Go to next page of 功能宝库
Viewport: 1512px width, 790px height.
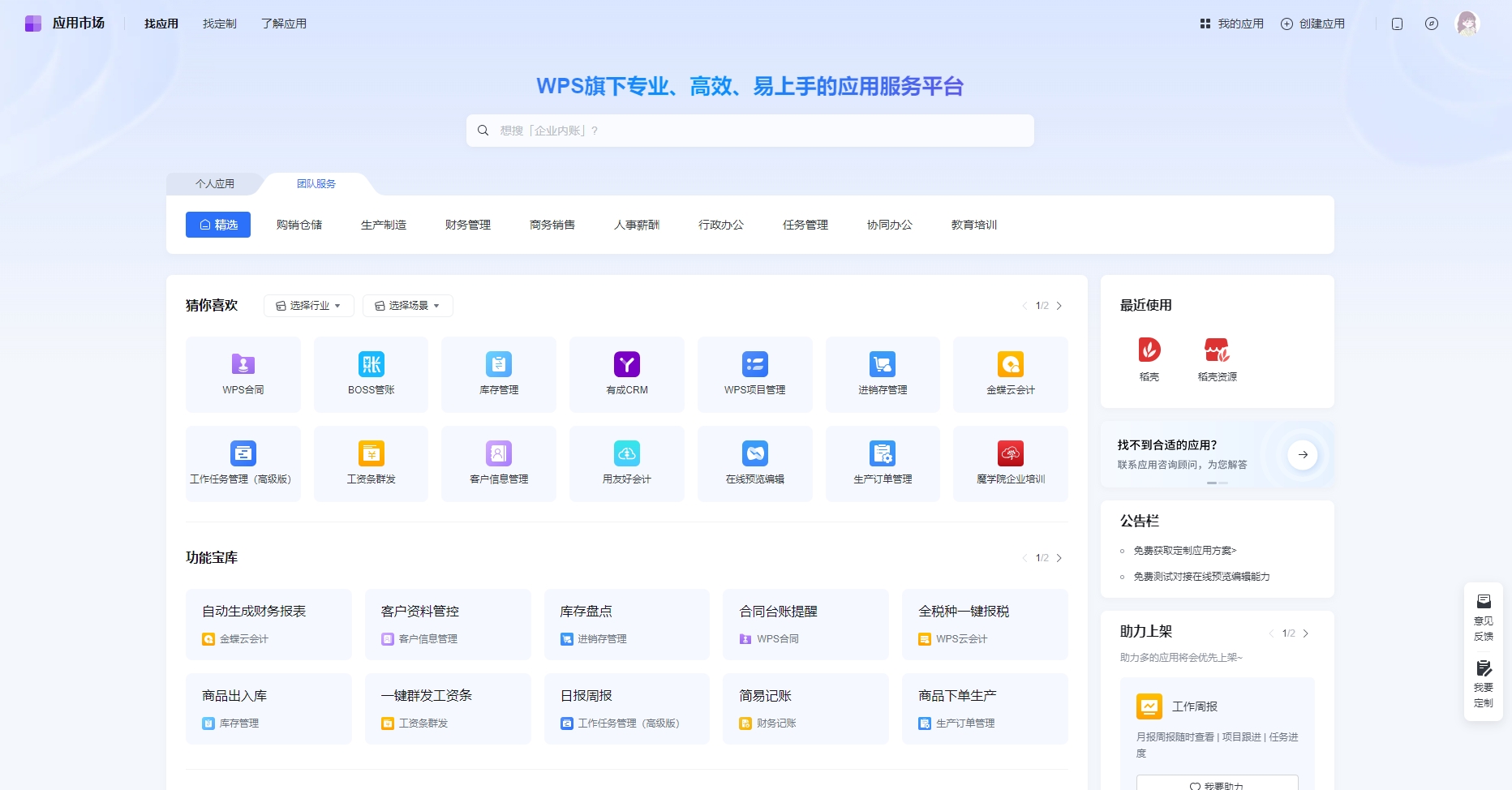coord(1059,558)
